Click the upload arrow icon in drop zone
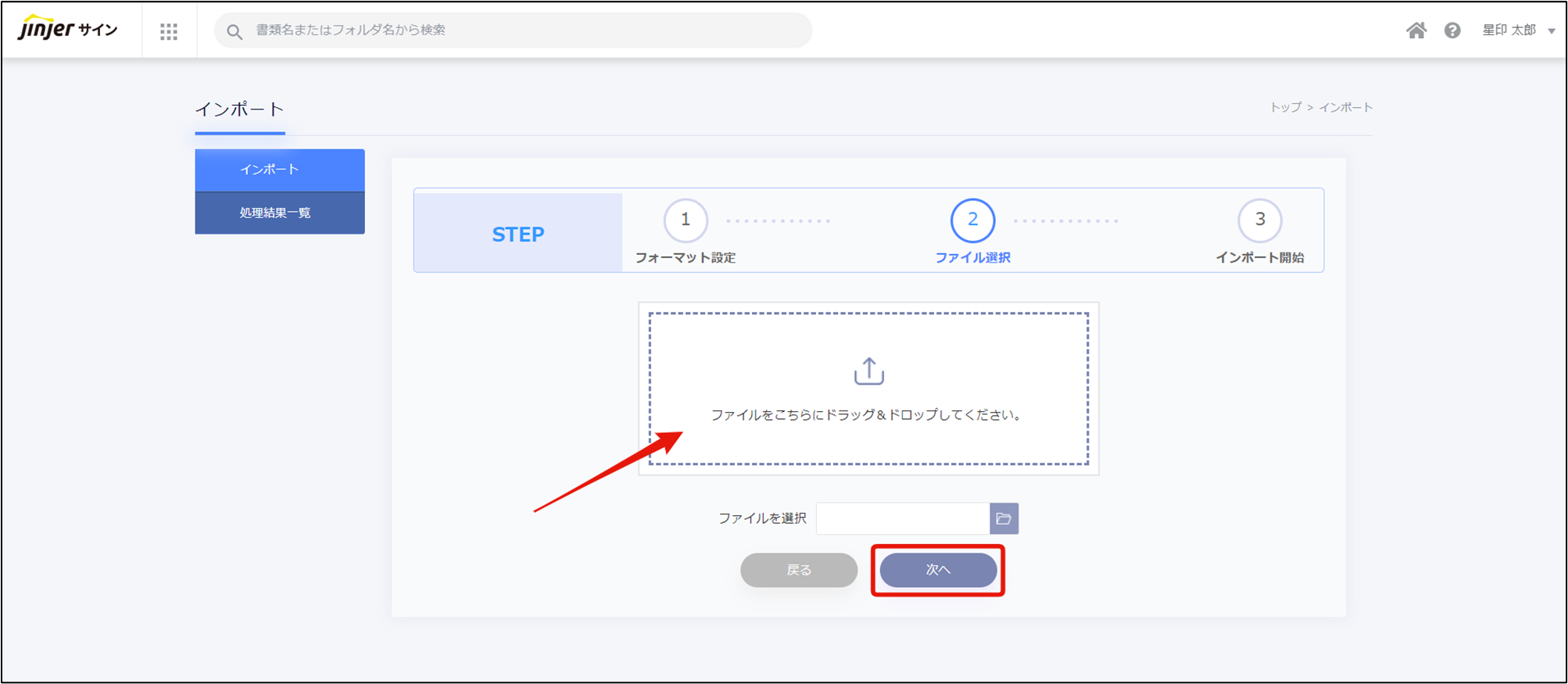The width and height of the screenshot is (1568, 684). (868, 371)
